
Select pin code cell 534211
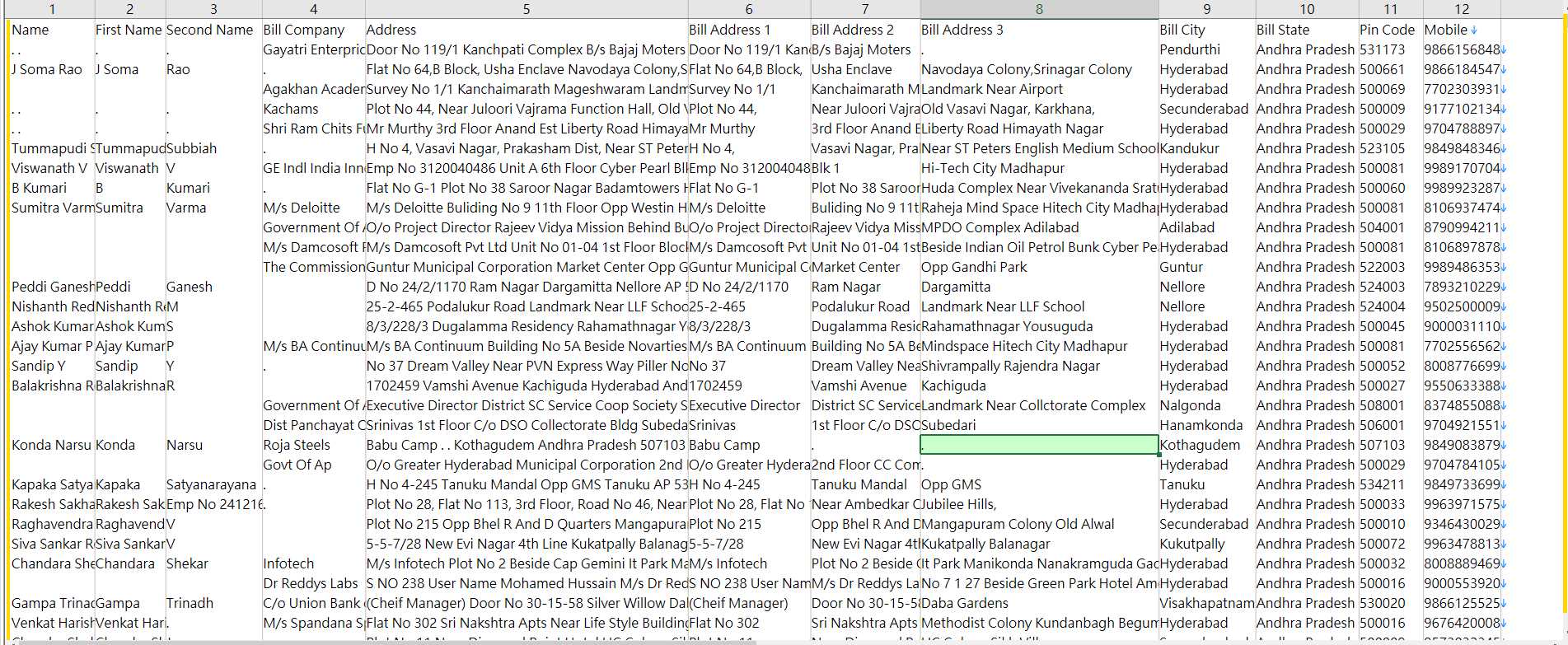[1391, 484]
